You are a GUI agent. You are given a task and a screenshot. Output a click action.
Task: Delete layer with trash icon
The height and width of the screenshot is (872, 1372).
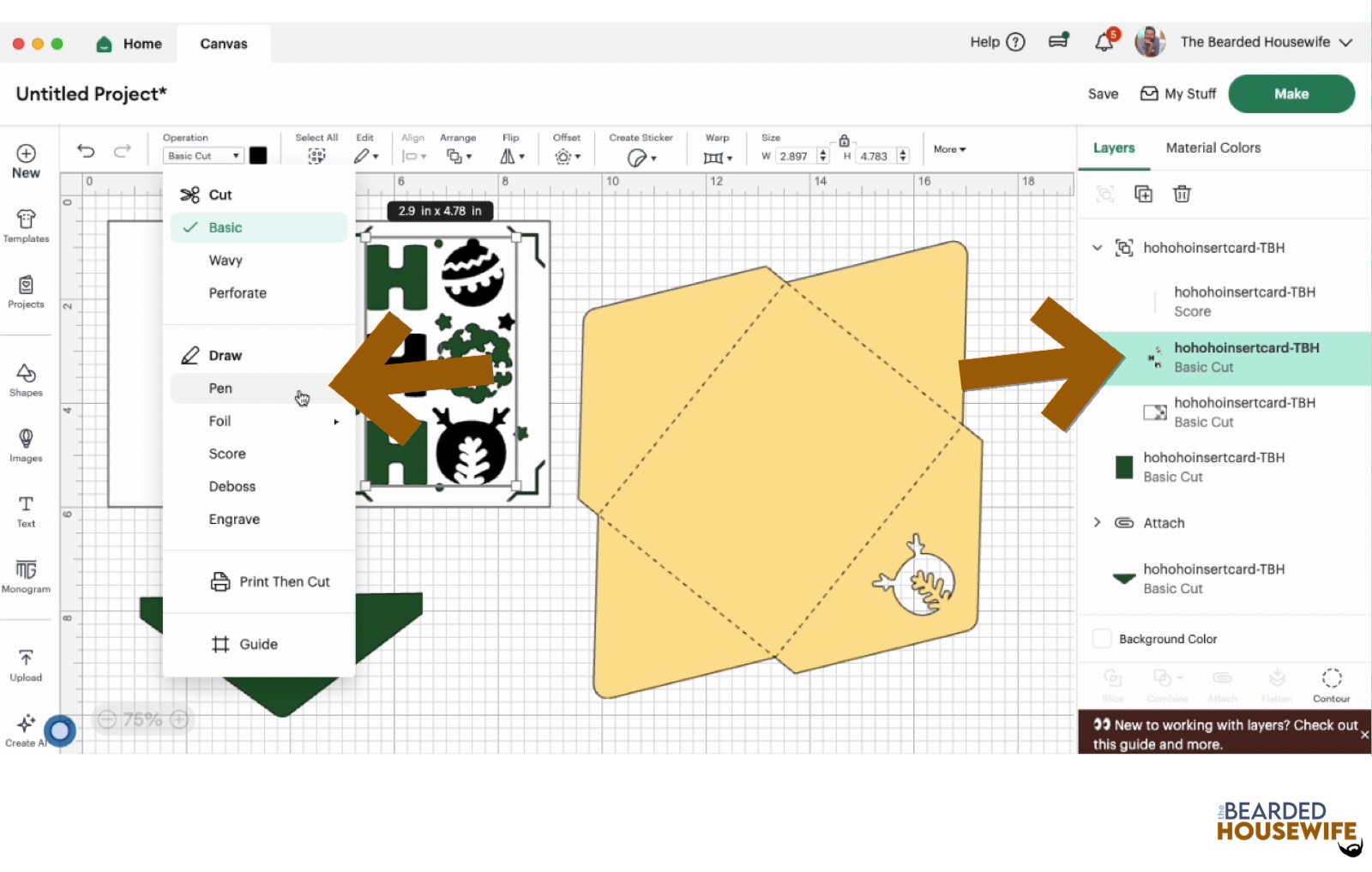1182,194
